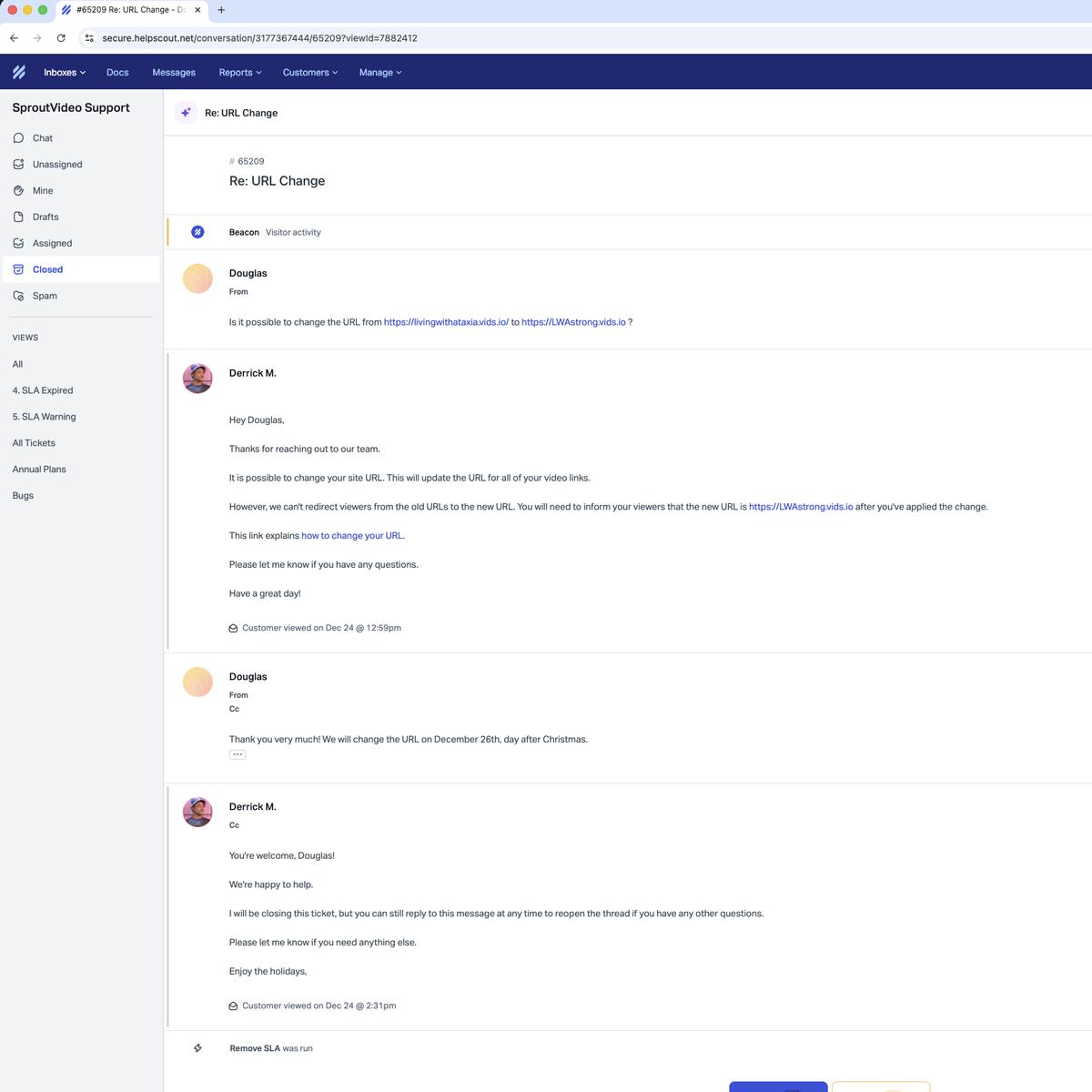
Task: Click the Remove SLA workflow bolt icon
Action: 197,1048
